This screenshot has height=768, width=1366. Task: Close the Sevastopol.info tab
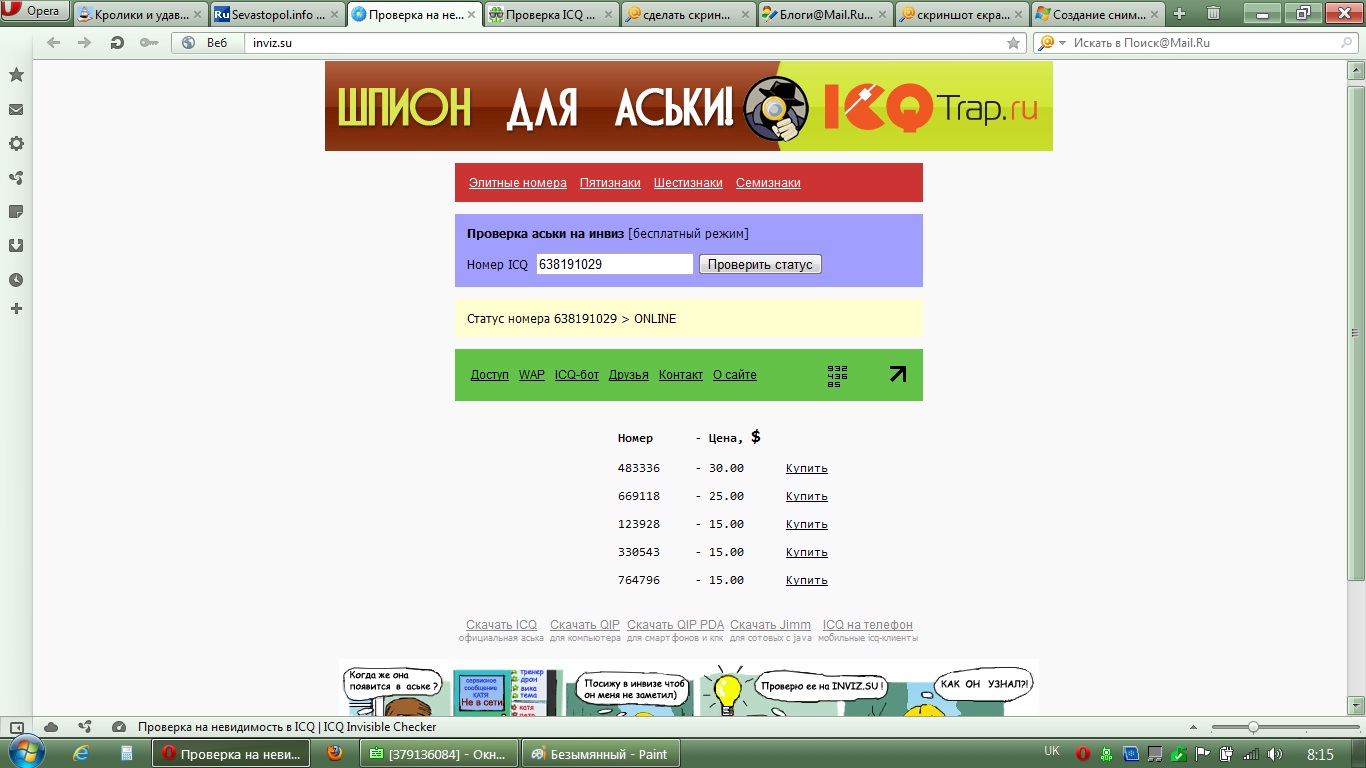[x=335, y=15]
